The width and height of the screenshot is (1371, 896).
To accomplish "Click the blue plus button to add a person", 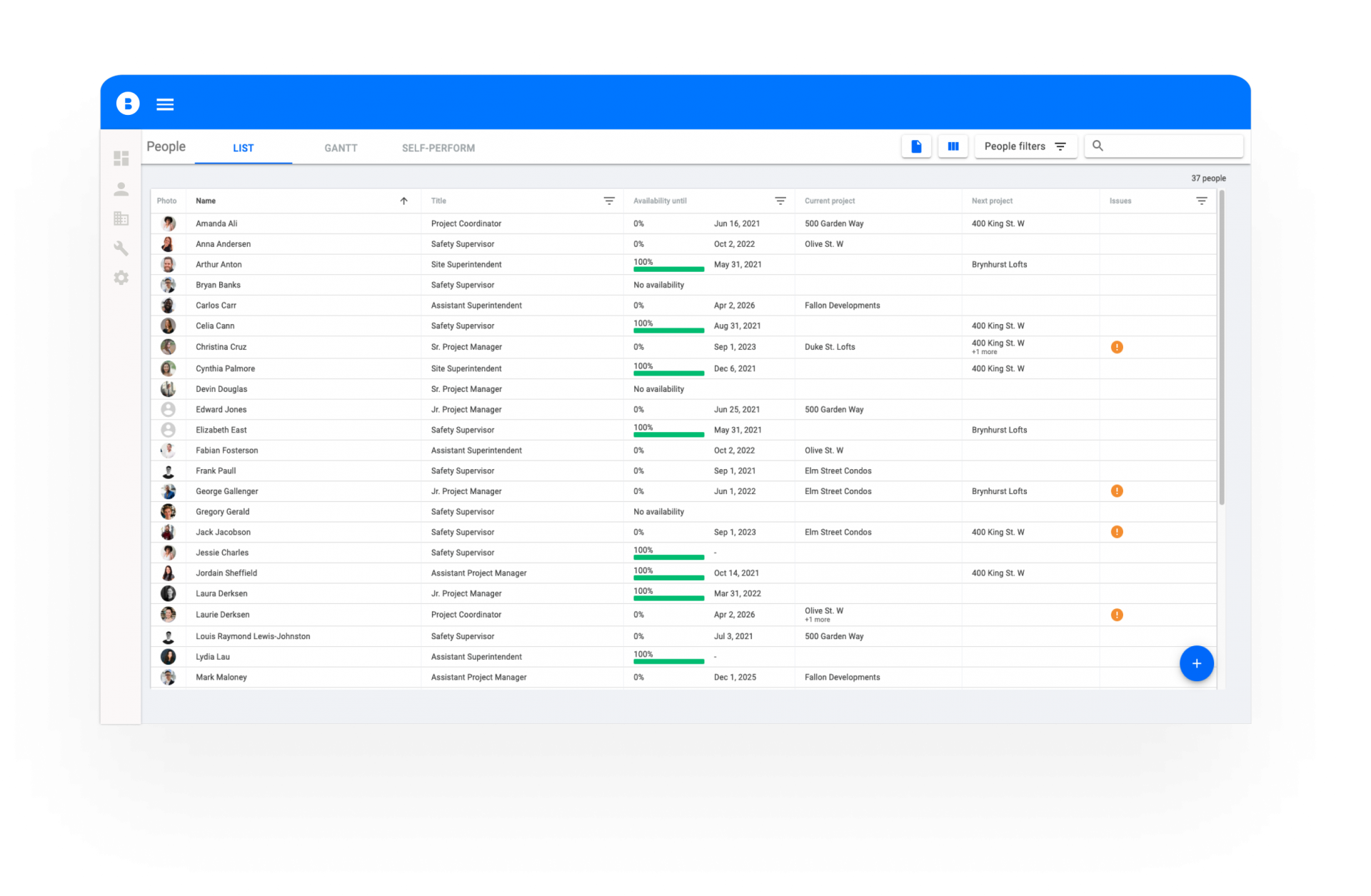I will 1196,663.
